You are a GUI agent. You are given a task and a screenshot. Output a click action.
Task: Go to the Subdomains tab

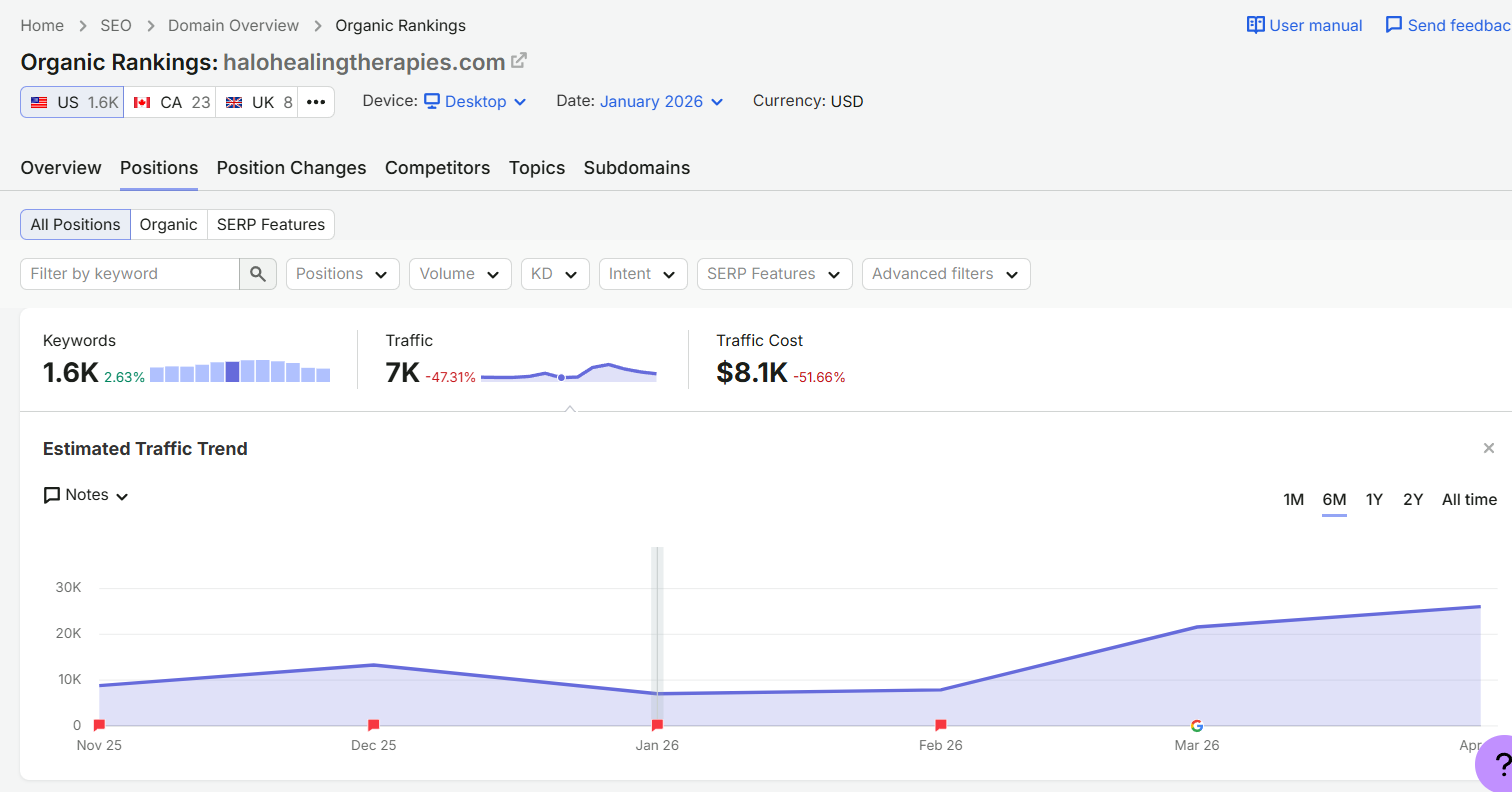tap(637, 168)
